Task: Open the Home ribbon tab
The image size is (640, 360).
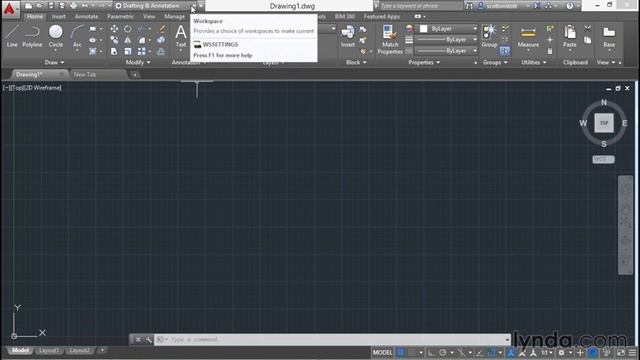Action: pyautogui.click(x=35, y=17)
